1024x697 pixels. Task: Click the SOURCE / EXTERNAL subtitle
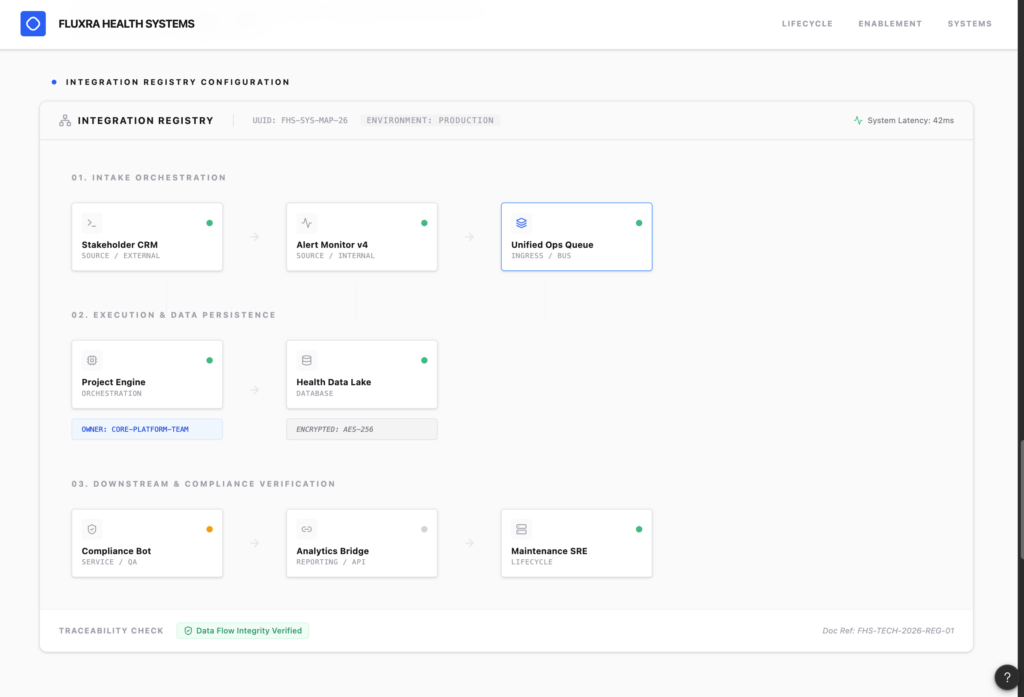(x=121, y=255)
